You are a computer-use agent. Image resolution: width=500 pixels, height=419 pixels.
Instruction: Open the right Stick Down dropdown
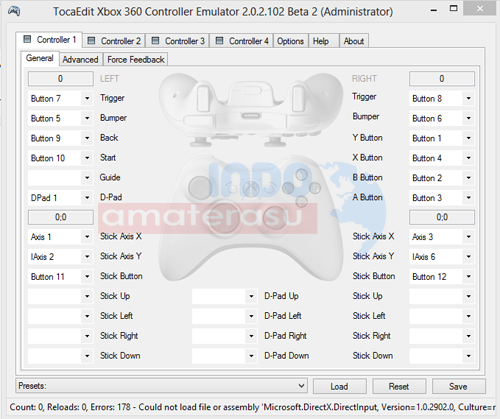442,356
